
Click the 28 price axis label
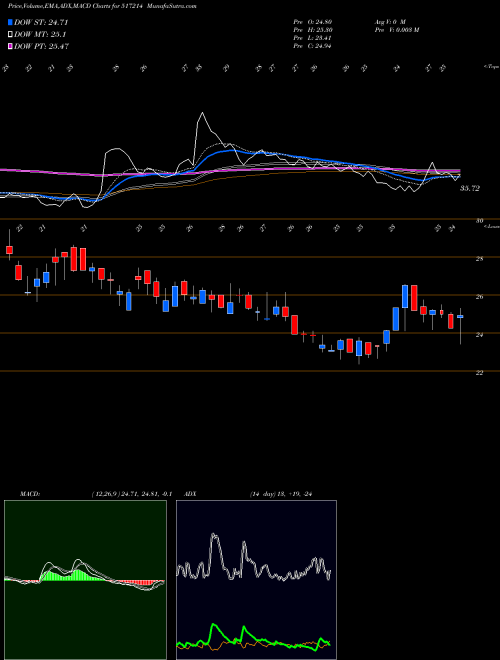pyautogui.click(x=479, y=259)
